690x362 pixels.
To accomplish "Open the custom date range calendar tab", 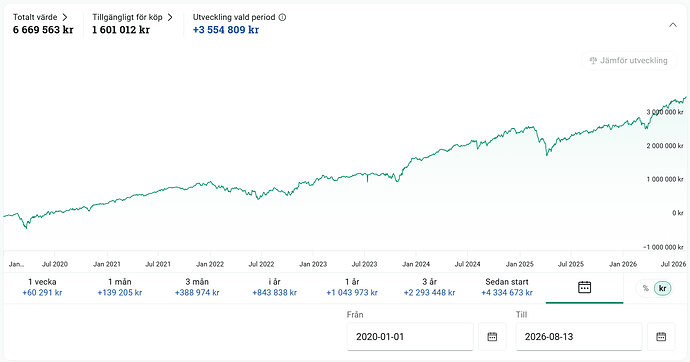I will (x=584, y=288).
